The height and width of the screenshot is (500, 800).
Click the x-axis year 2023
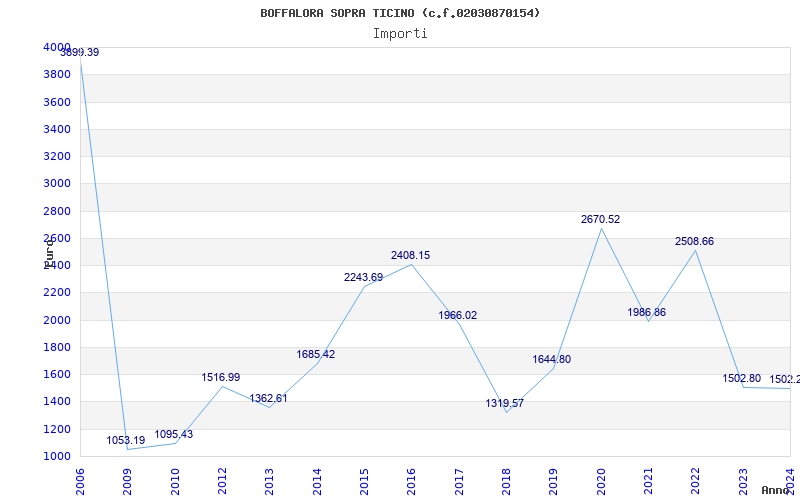pyautogui.click(x=743, y=482)
